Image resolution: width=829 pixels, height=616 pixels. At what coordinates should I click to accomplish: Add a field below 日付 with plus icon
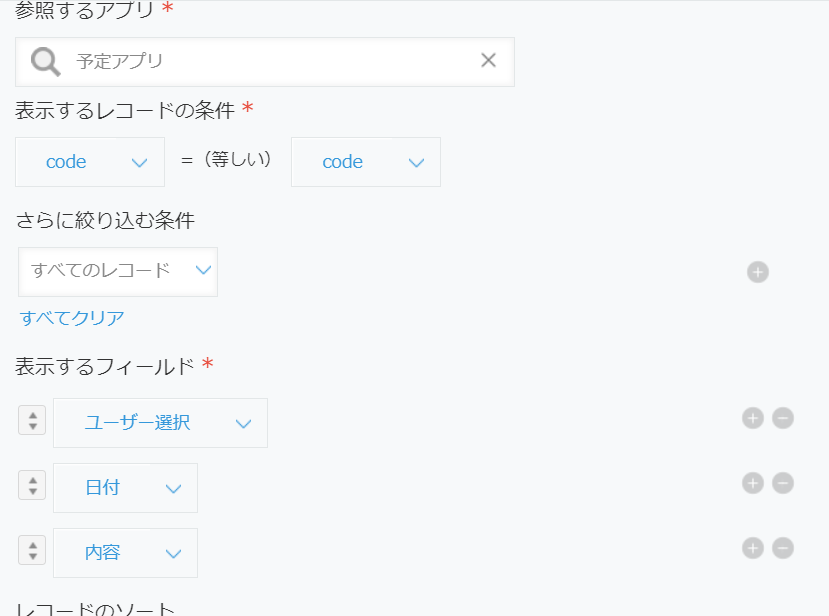point(752,483)
